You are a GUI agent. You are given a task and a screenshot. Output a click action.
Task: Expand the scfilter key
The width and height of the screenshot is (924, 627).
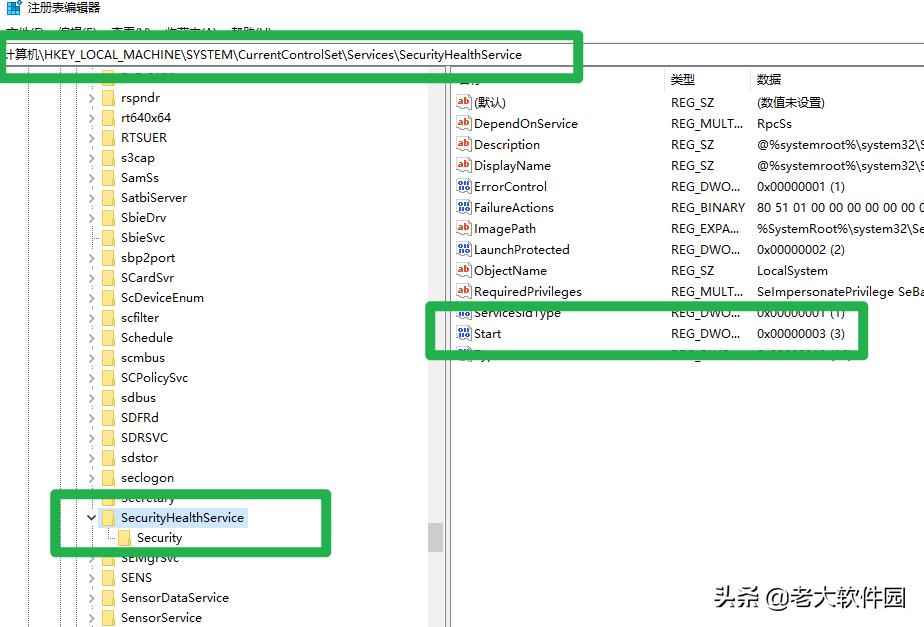point(91,318)
